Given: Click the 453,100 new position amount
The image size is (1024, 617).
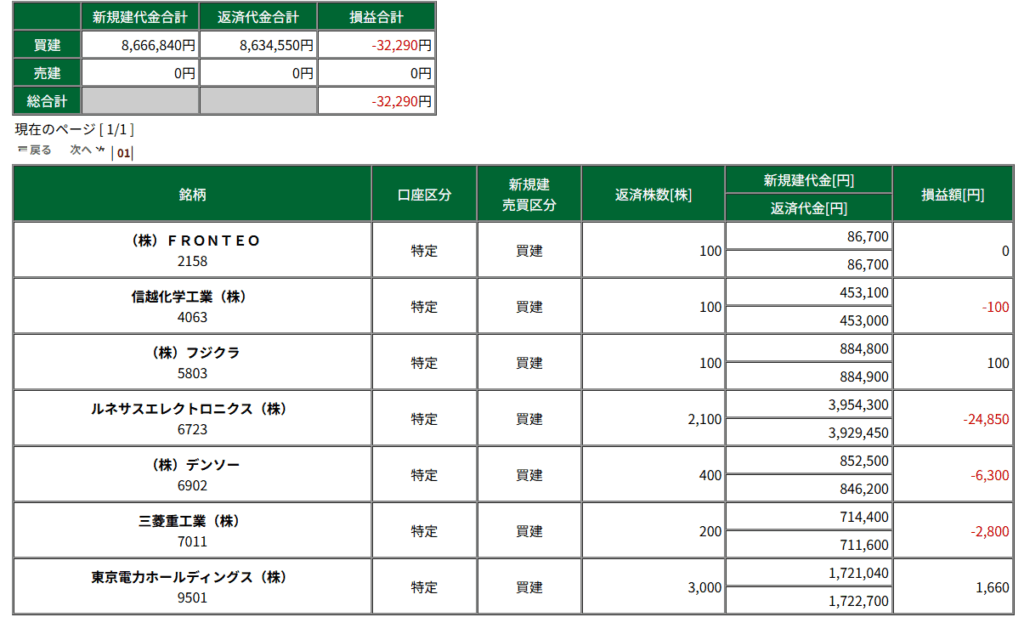Looking at the screenshot, I should 864,293.
